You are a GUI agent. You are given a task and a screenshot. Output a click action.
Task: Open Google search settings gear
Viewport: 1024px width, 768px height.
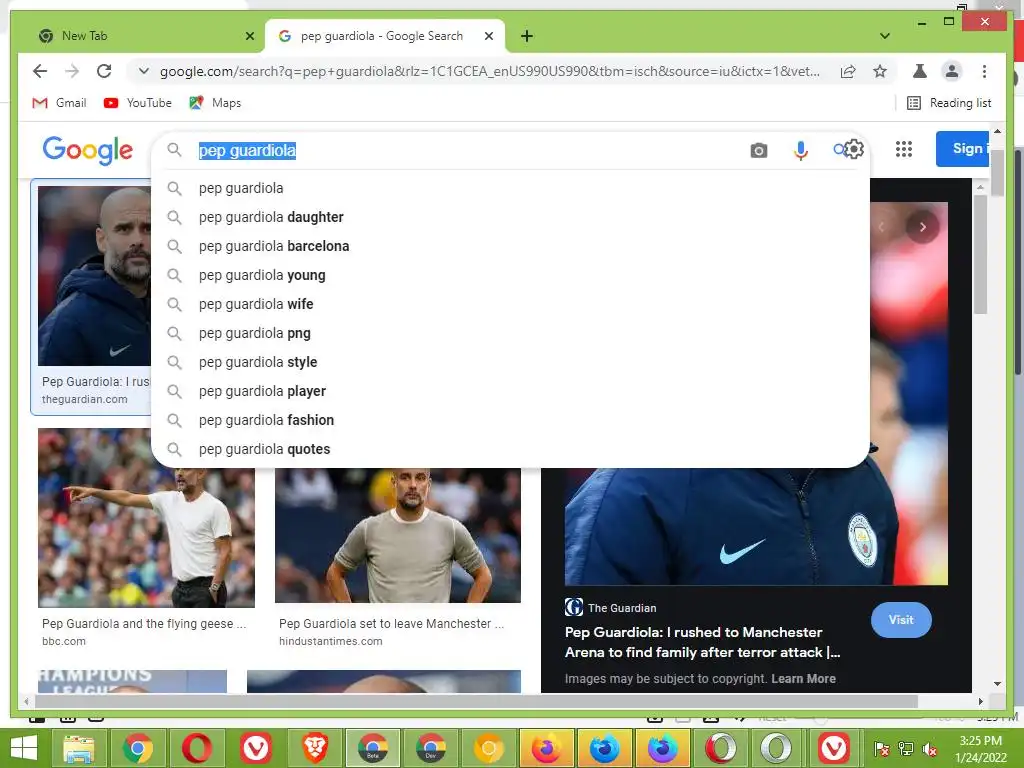click(x=853, y=150)
